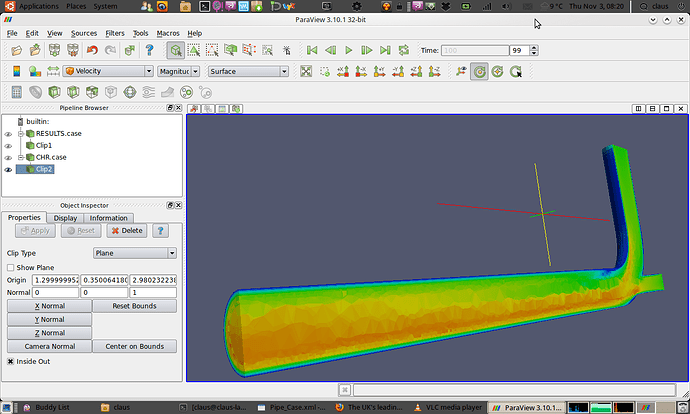The image size is (690, 414).
Task: Split the view horizontally icon
Action: pyautogui.click(x=638, y=108)
